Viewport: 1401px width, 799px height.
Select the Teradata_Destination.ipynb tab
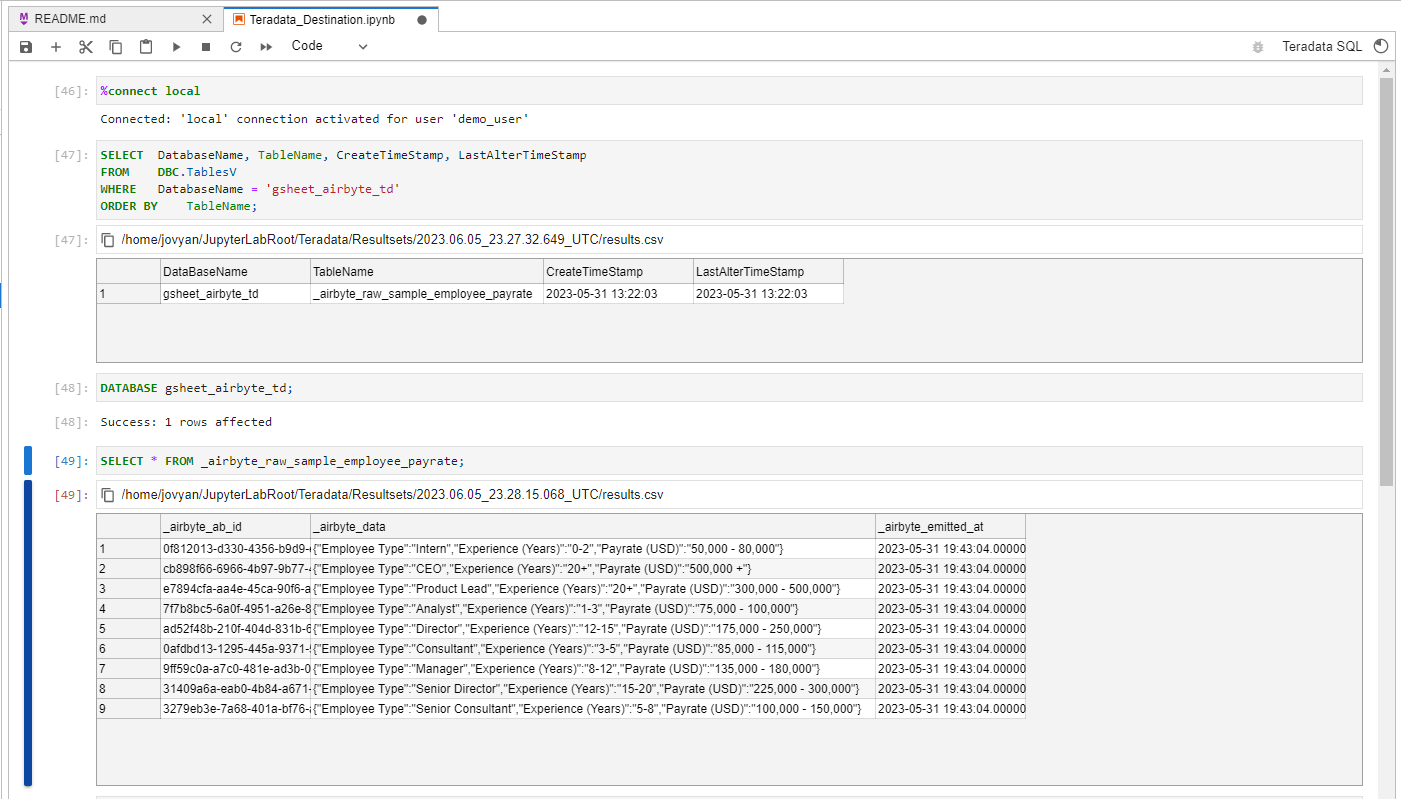320,17
